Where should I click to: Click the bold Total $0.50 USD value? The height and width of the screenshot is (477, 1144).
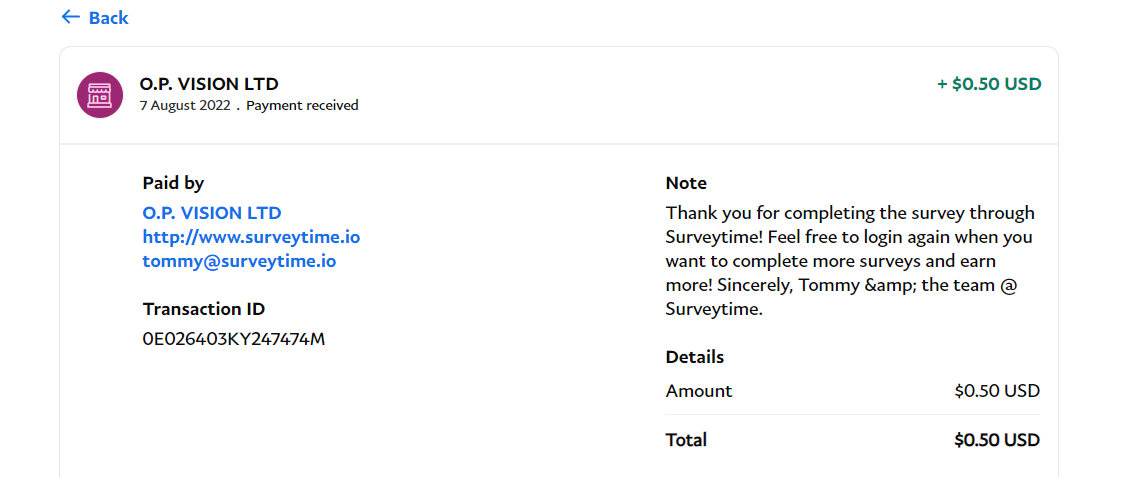997,440
